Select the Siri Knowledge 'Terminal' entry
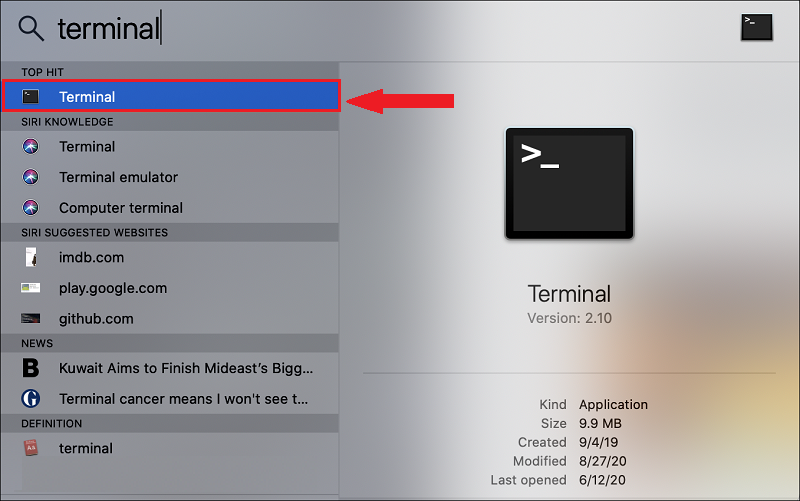 point(87,146)
